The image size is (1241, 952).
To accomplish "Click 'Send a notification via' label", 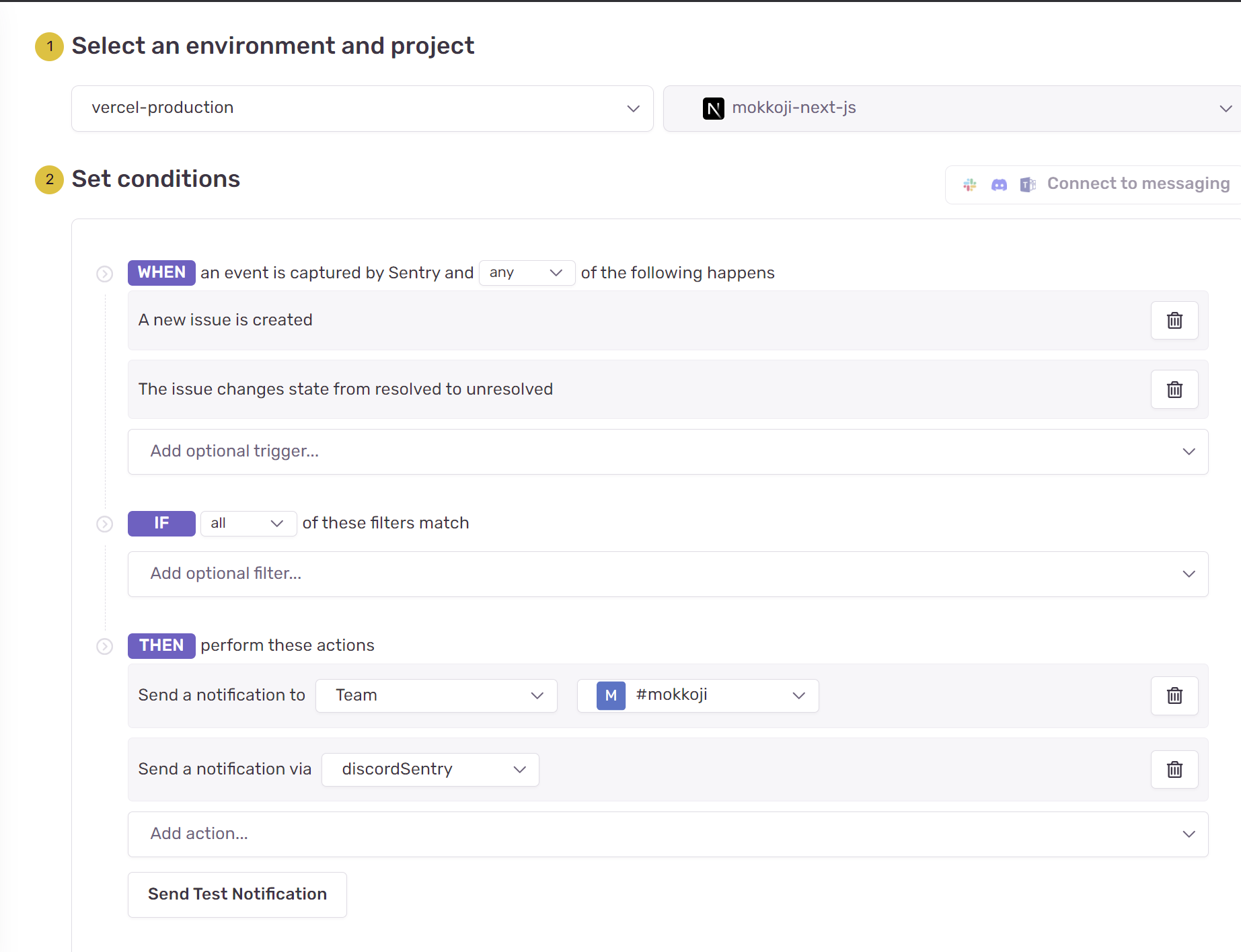I will pos(225,769).
